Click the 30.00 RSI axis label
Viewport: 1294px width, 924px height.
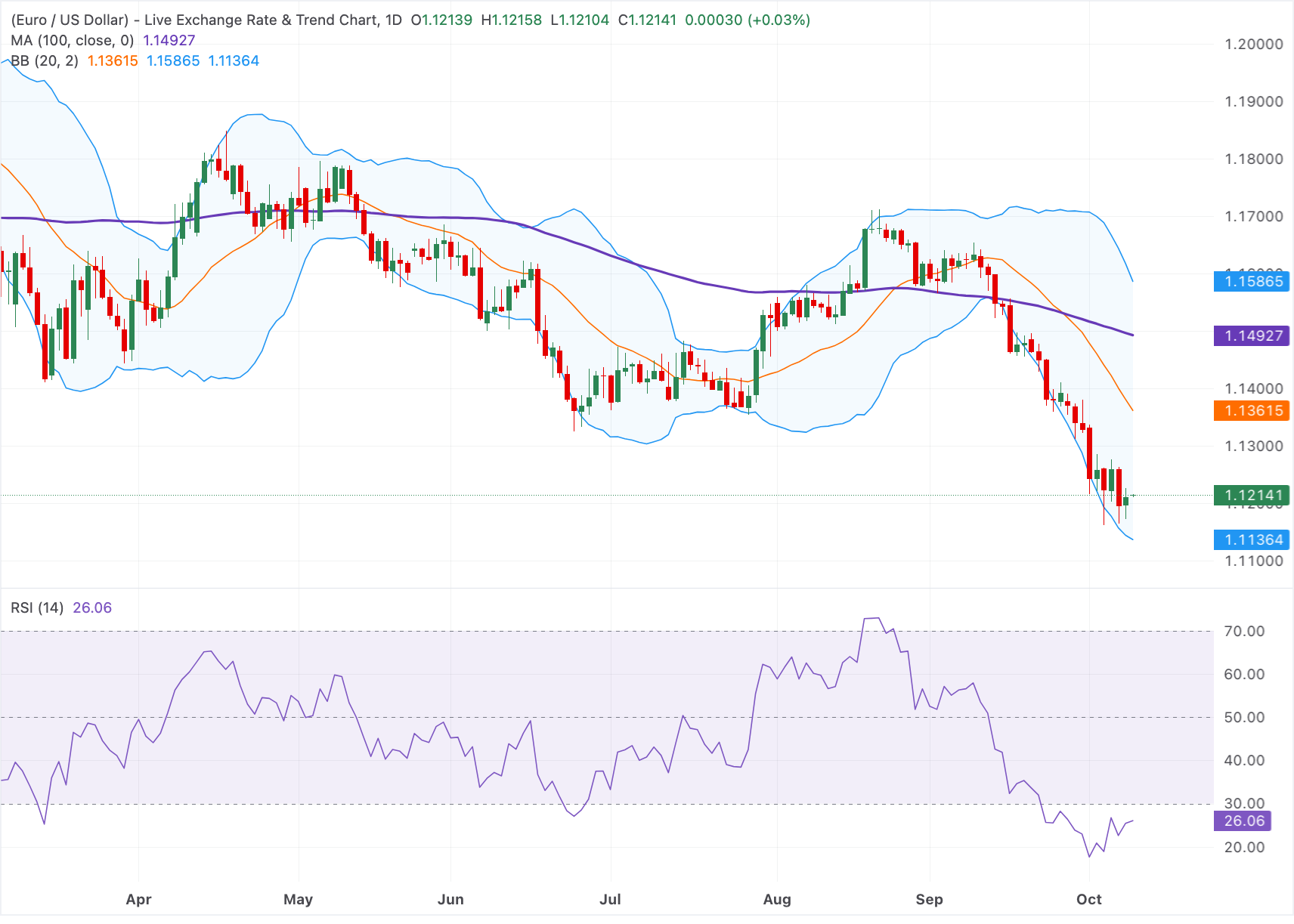[1244, 803]
